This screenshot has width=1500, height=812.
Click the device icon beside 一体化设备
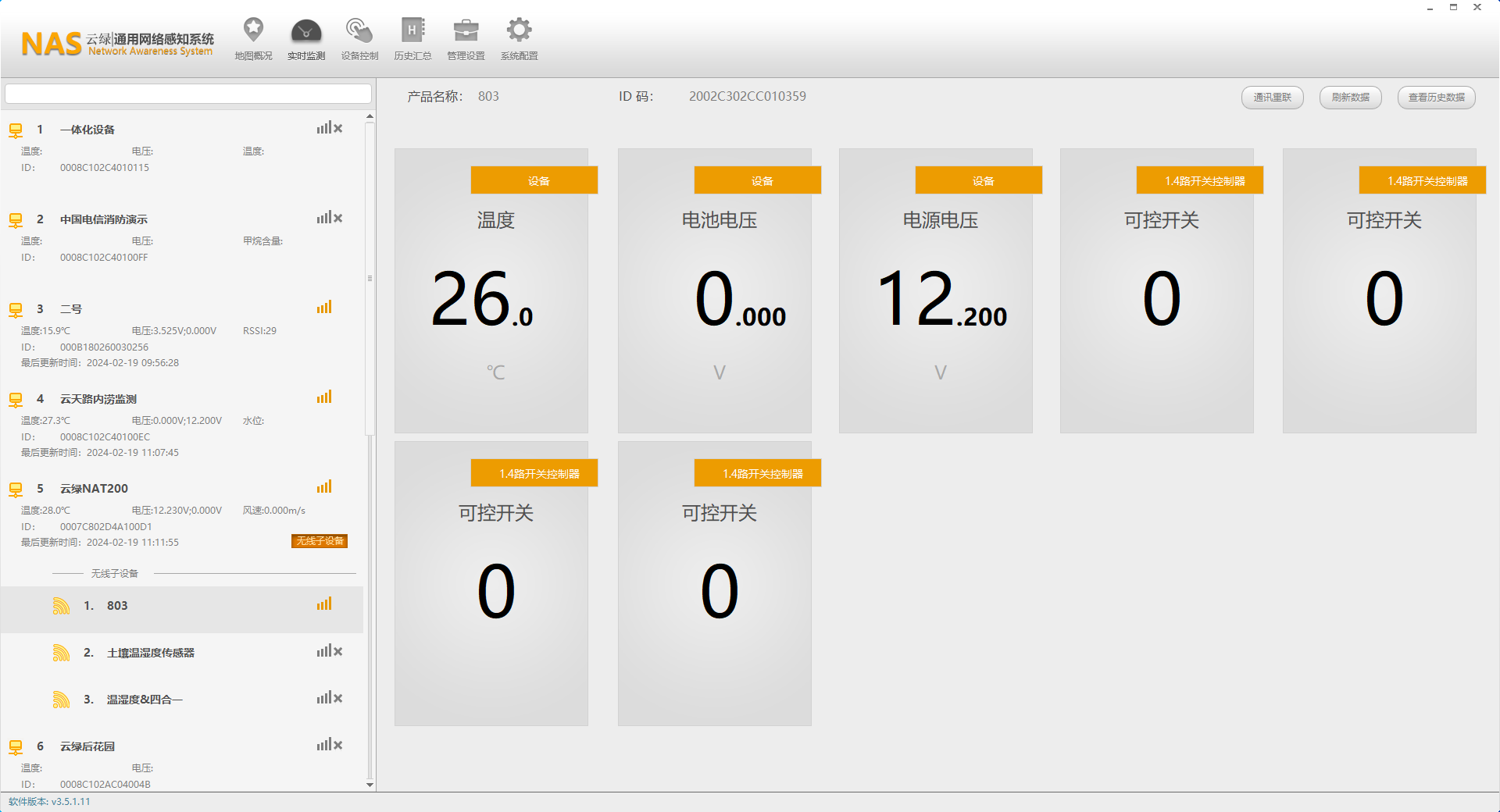(16, 130)
